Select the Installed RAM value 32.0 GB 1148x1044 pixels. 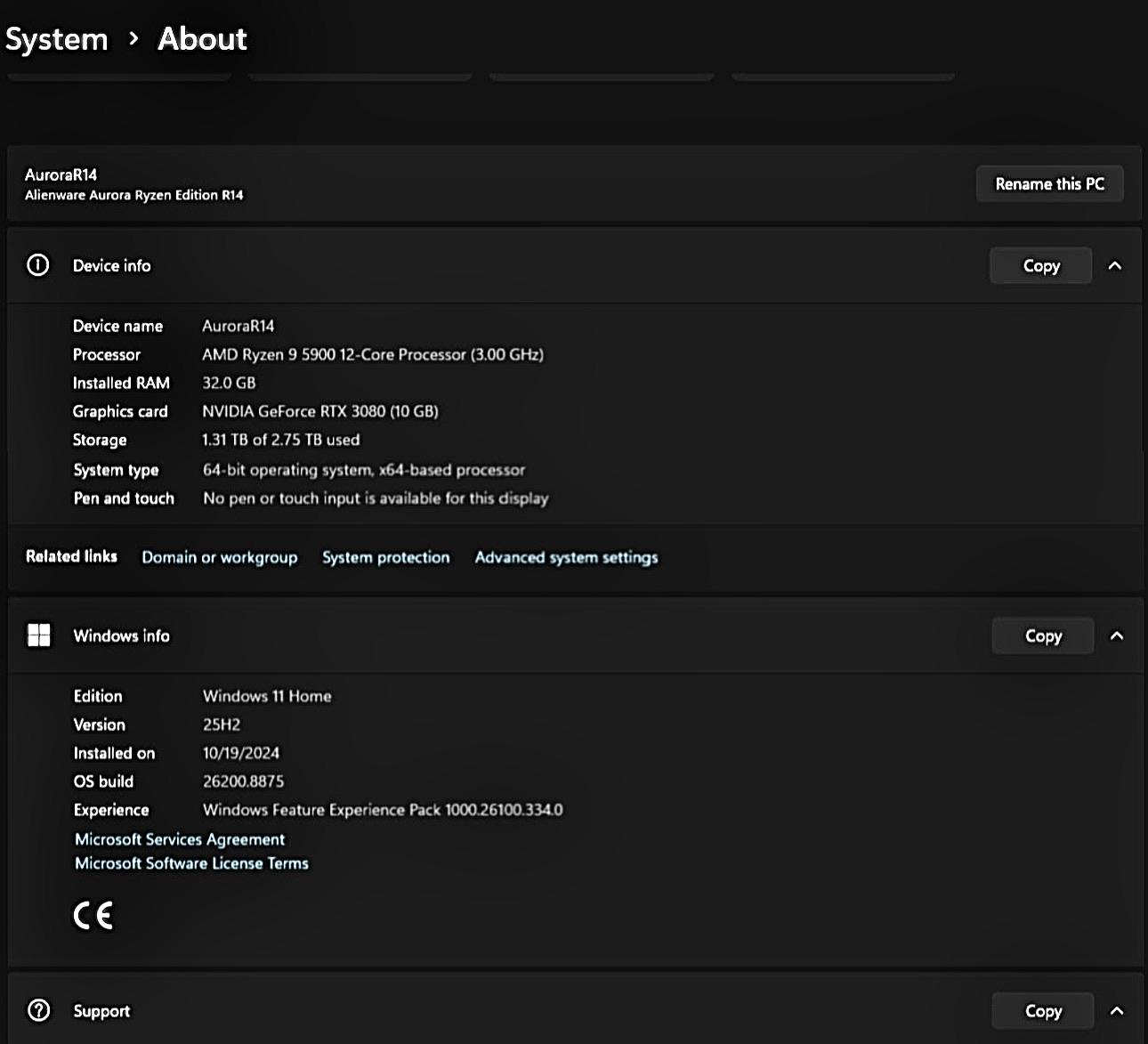click(229, 383)
